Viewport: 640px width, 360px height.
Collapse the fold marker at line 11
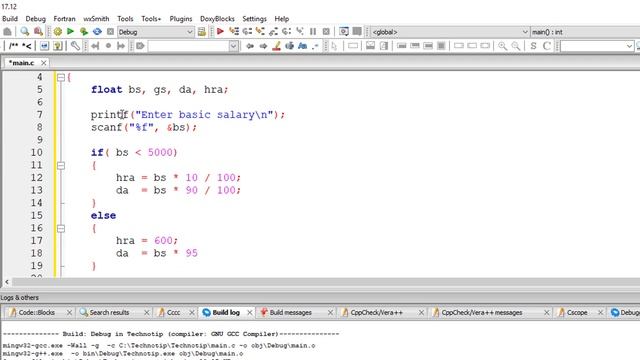click(61, 165)
